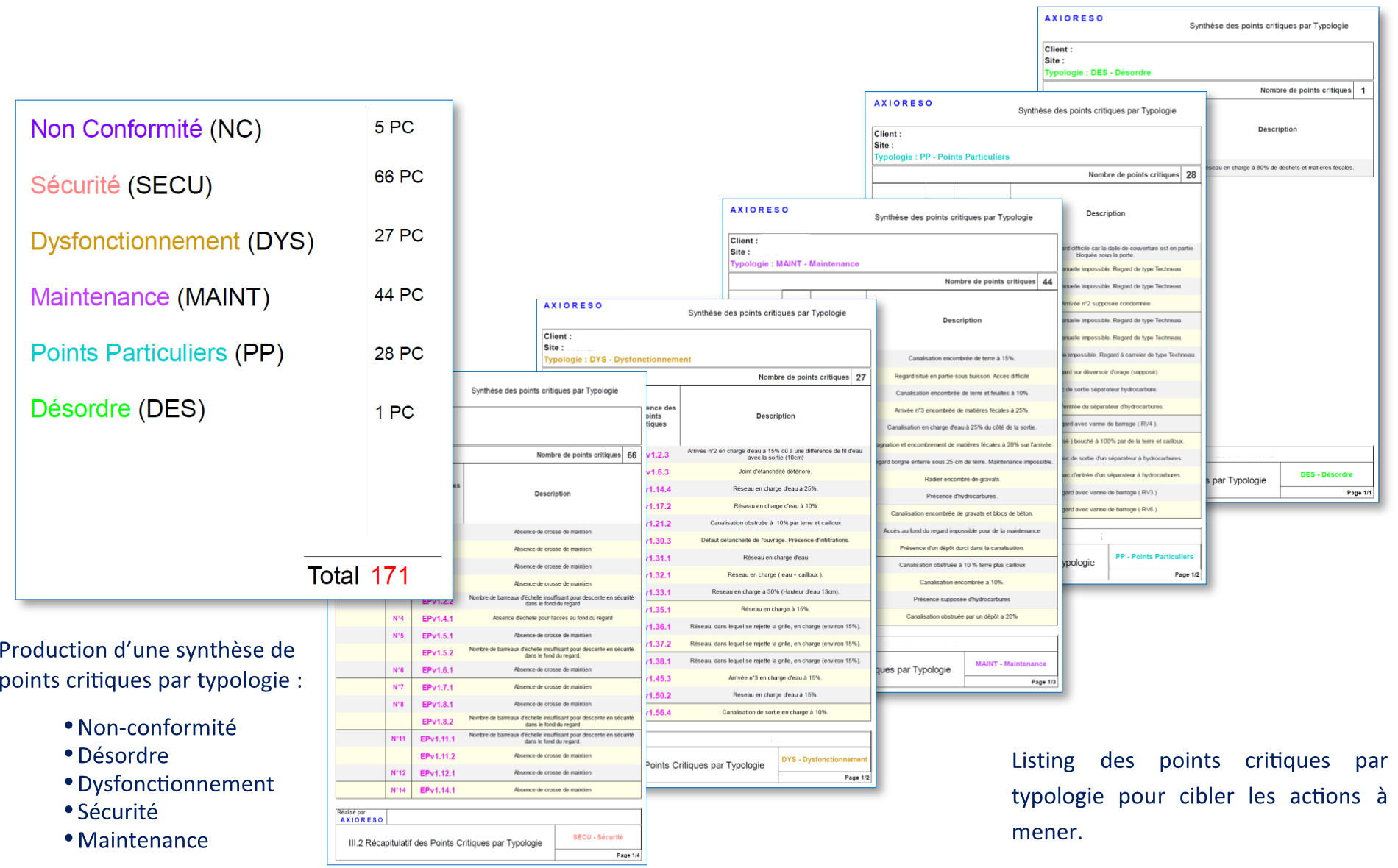Select reference 'EPv1.7.1' in the Sécurité table

pyautogui.click(x=437, y=687)
